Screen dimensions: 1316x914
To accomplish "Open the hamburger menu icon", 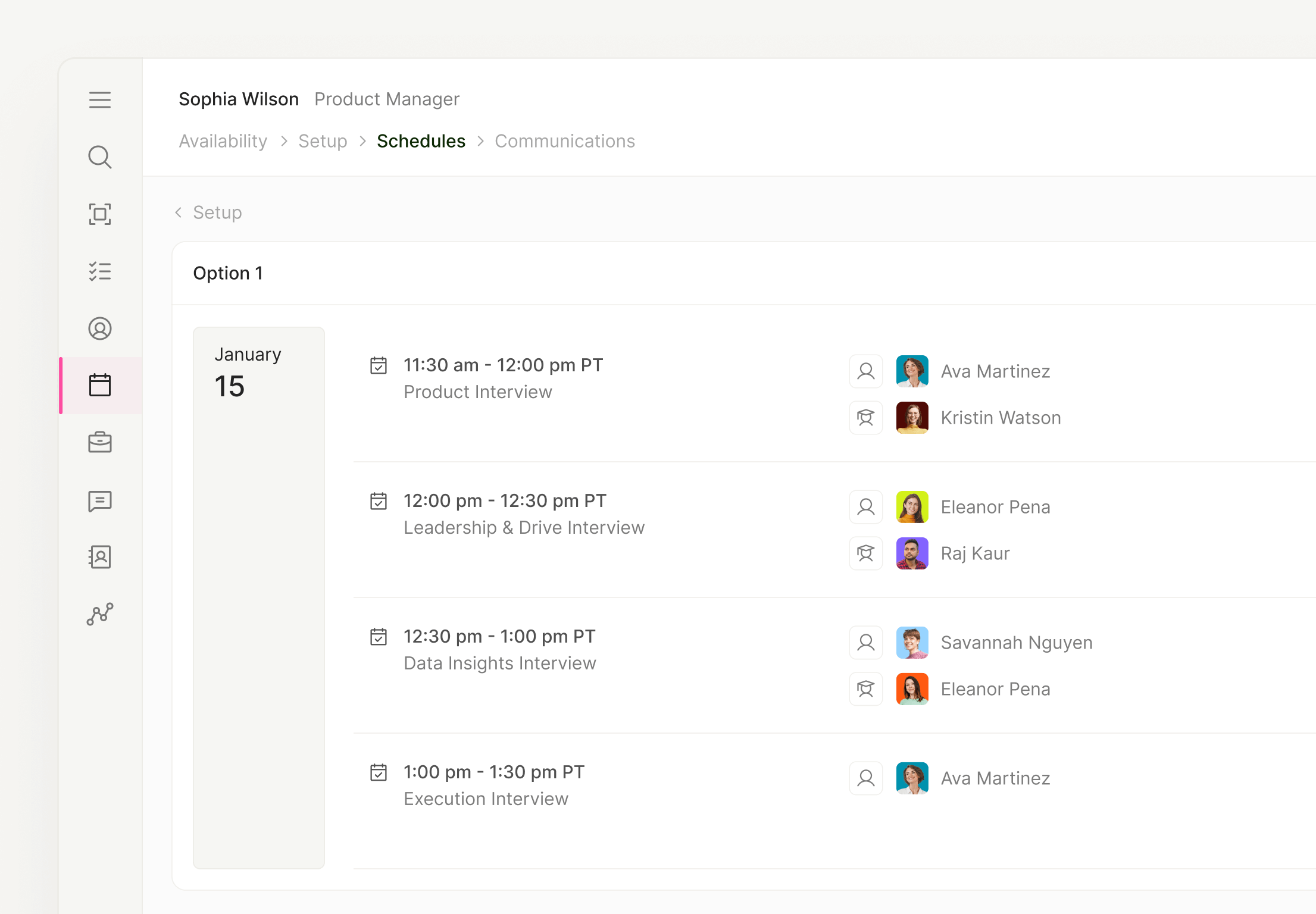I will tap(100, 99).
